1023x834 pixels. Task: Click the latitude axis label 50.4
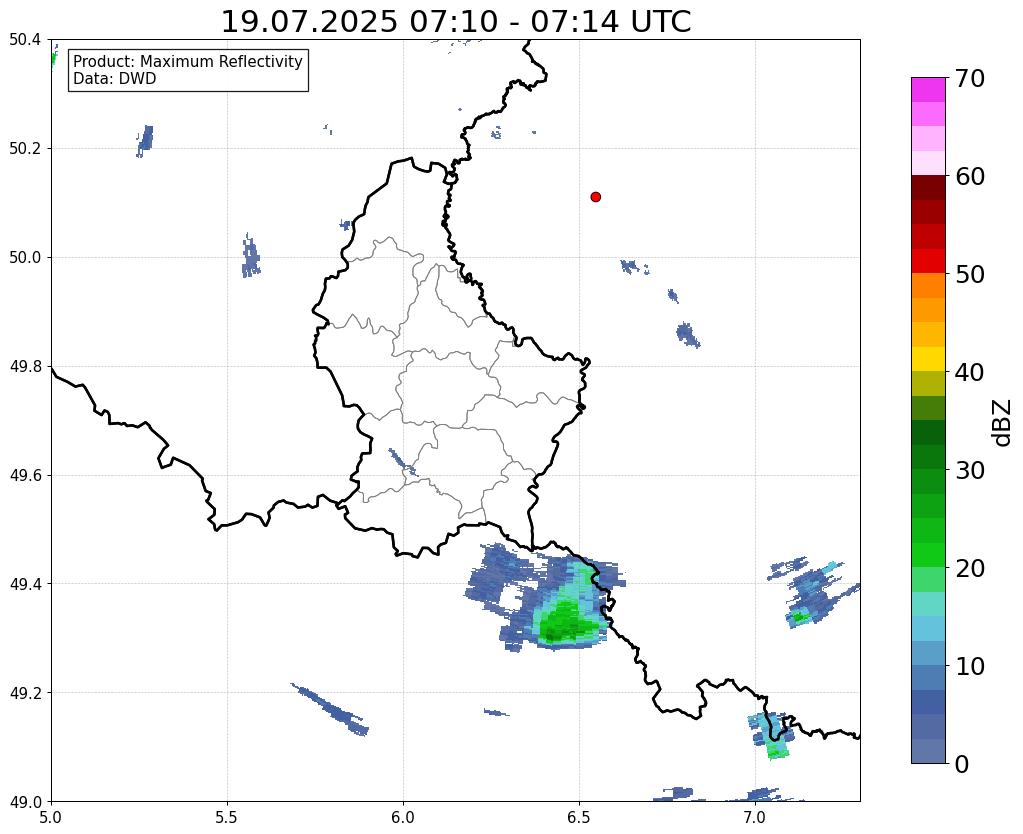coord(25,40)
